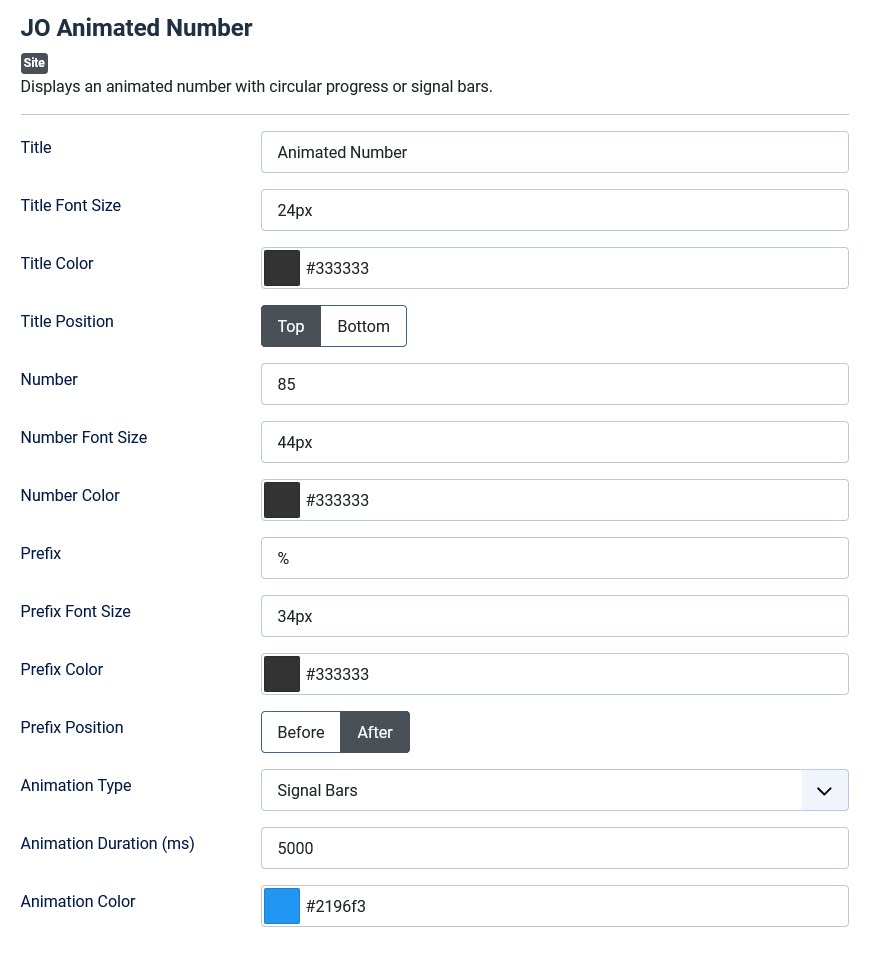
Task: Click the Number input field
Action: (554, 384)
